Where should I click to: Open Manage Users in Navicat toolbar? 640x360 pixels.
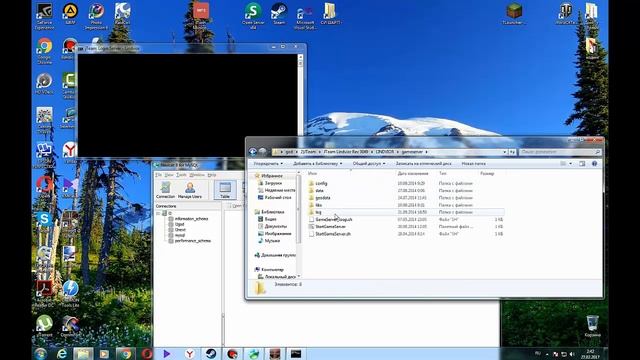[190, 190]
